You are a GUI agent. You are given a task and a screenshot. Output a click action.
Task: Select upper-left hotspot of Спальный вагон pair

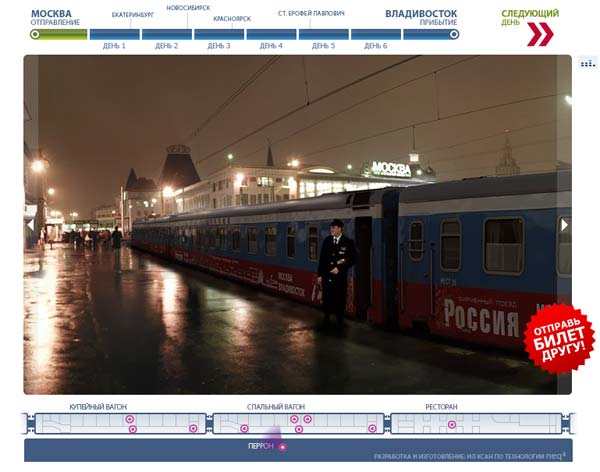click(x=294, y=419)
